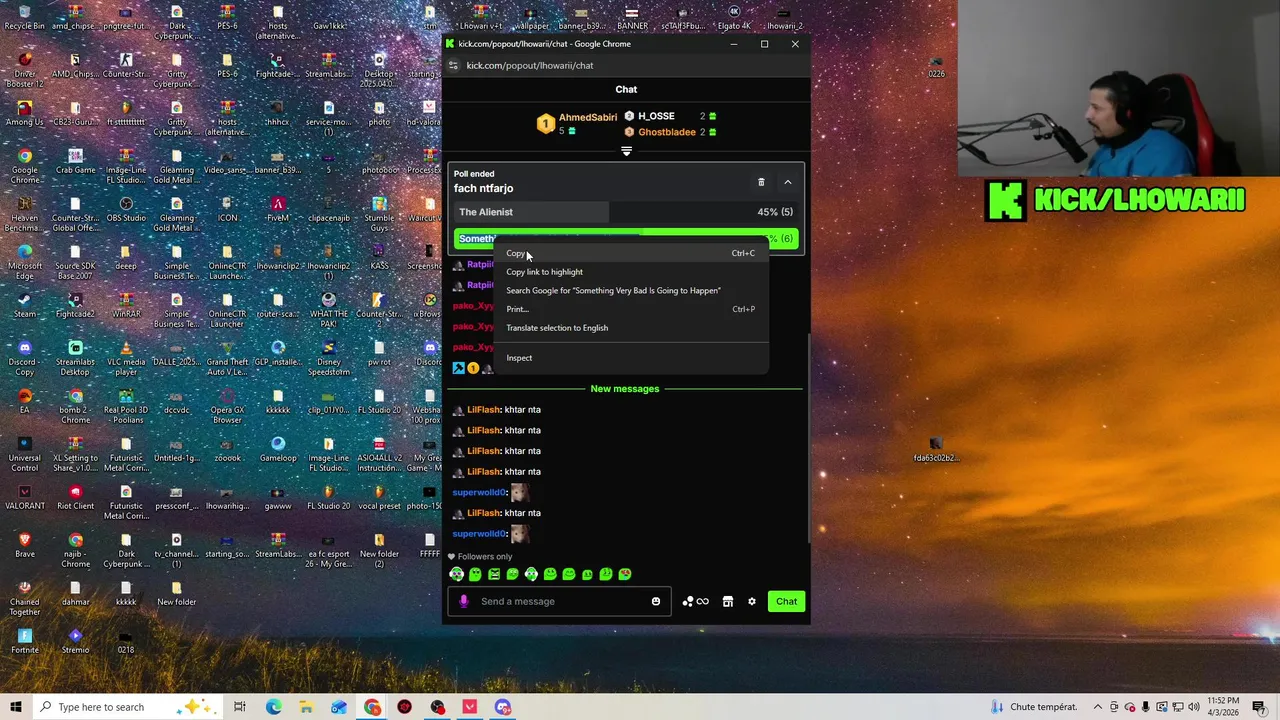
Task: Open site info icon in Chrome address bar
Action: 453,65
